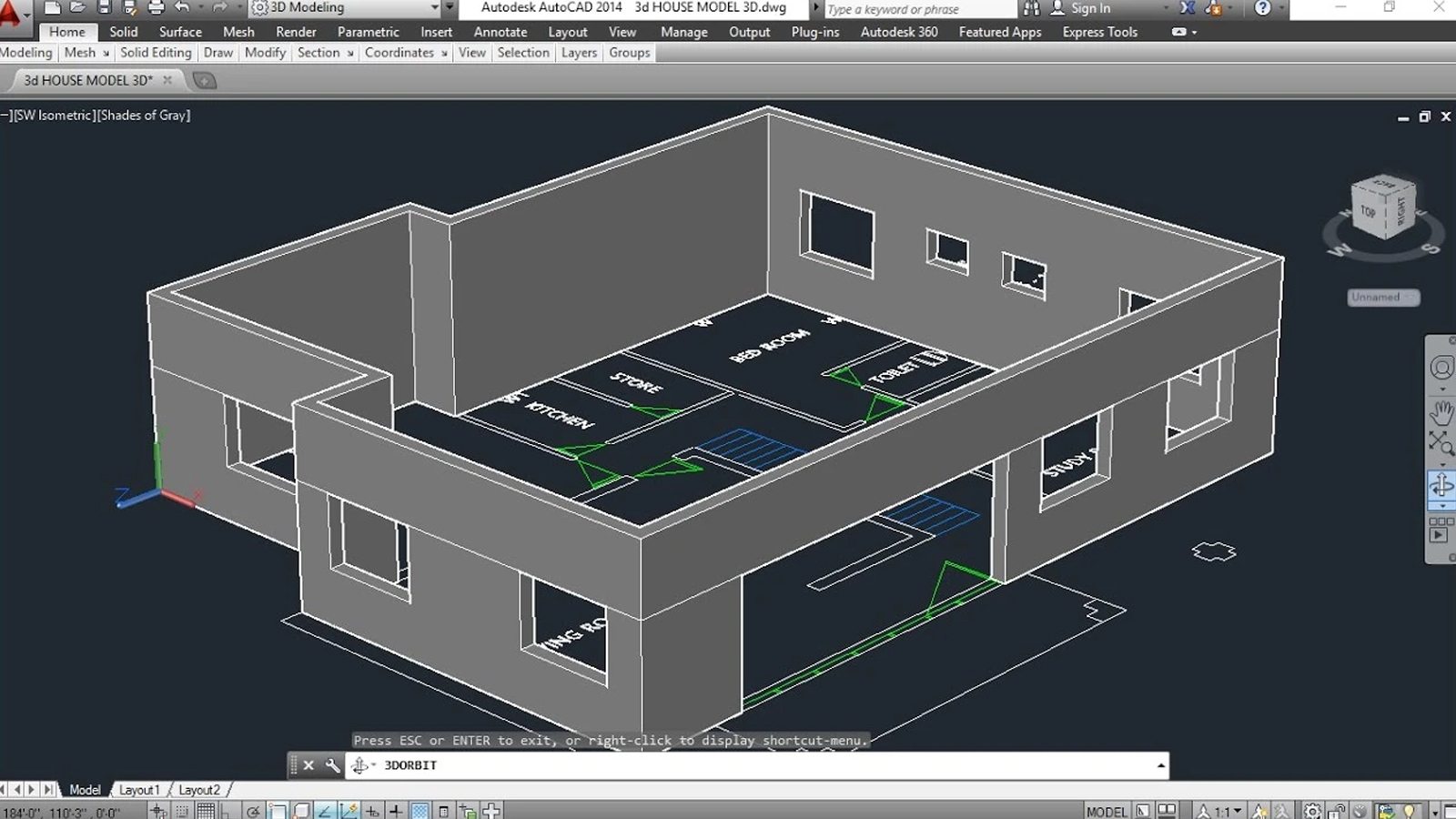Open the Unnamed UCS dropdown below ViewCube

coord(1383,298)
